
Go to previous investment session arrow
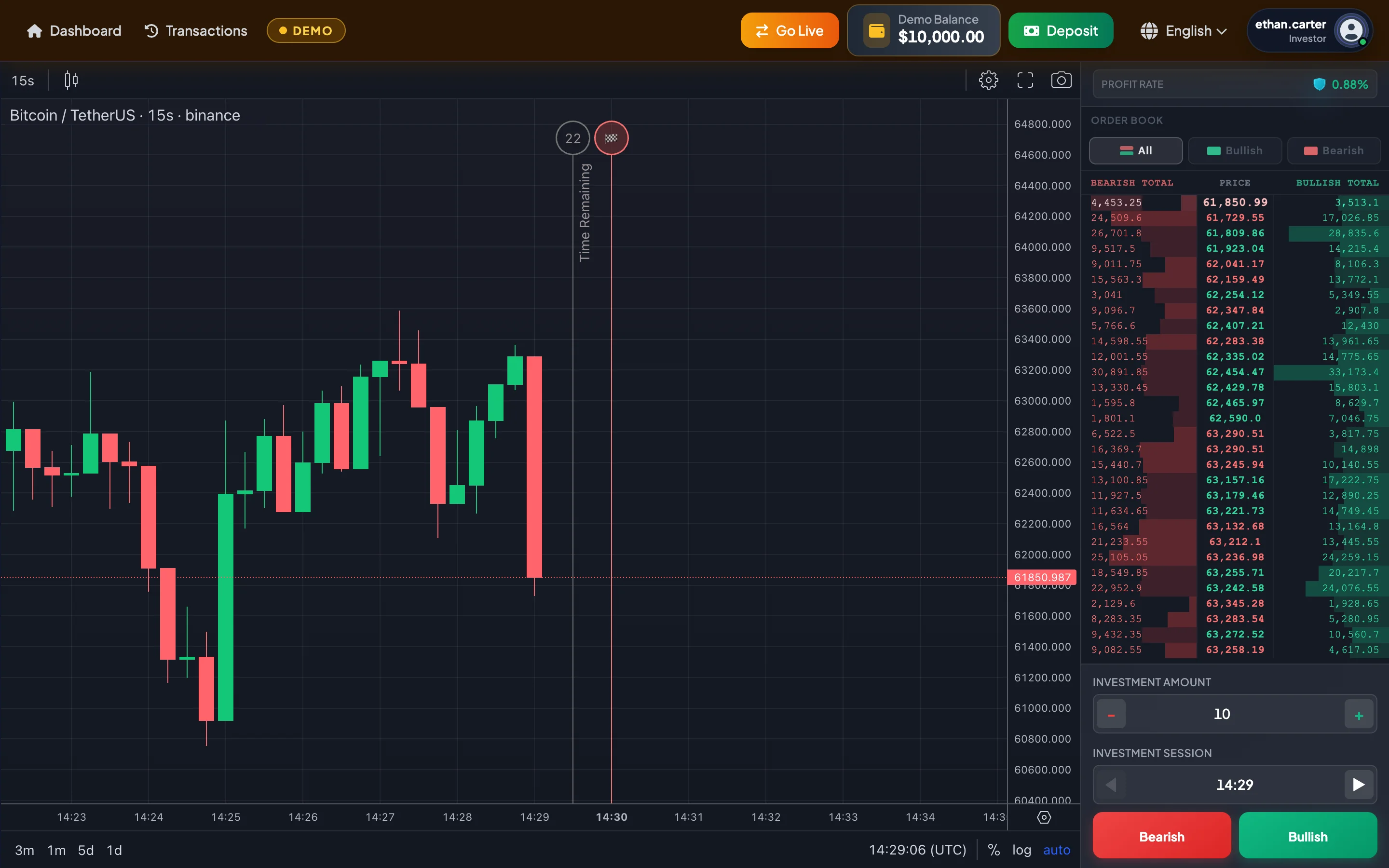[1111, 785]
